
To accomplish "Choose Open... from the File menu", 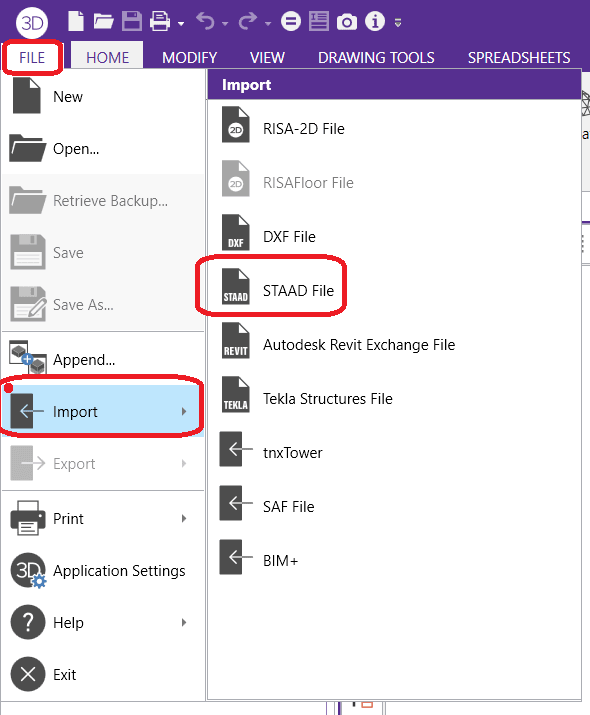I will (x=103, y=148).
